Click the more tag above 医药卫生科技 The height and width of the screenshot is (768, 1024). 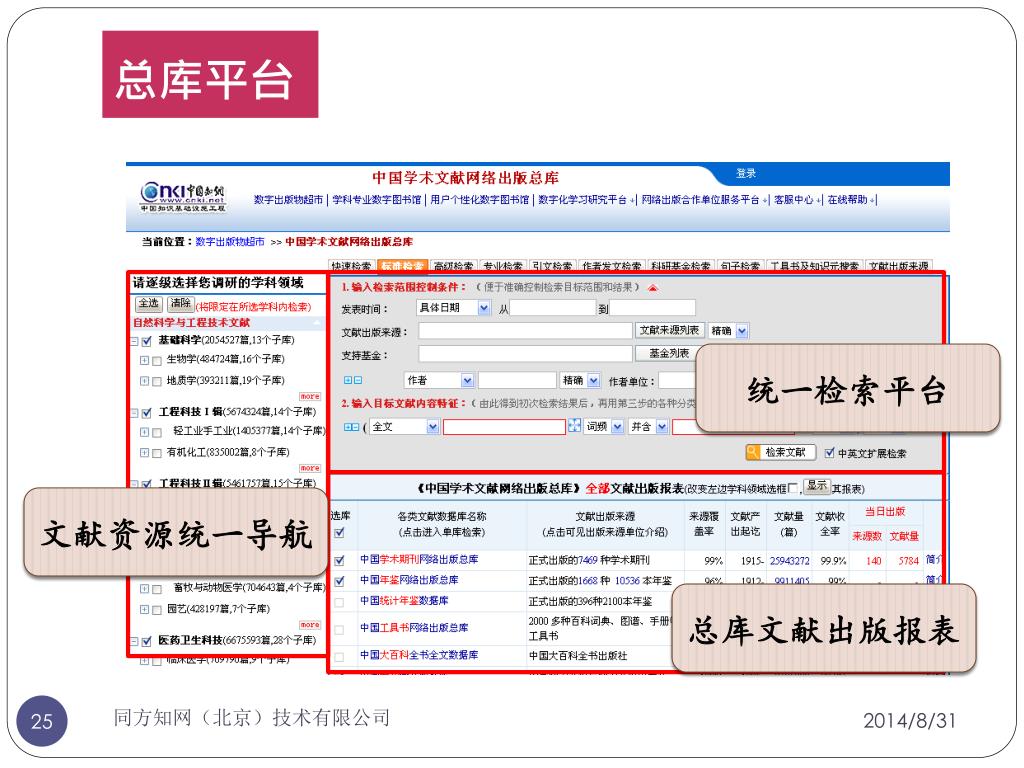[310, 625]
